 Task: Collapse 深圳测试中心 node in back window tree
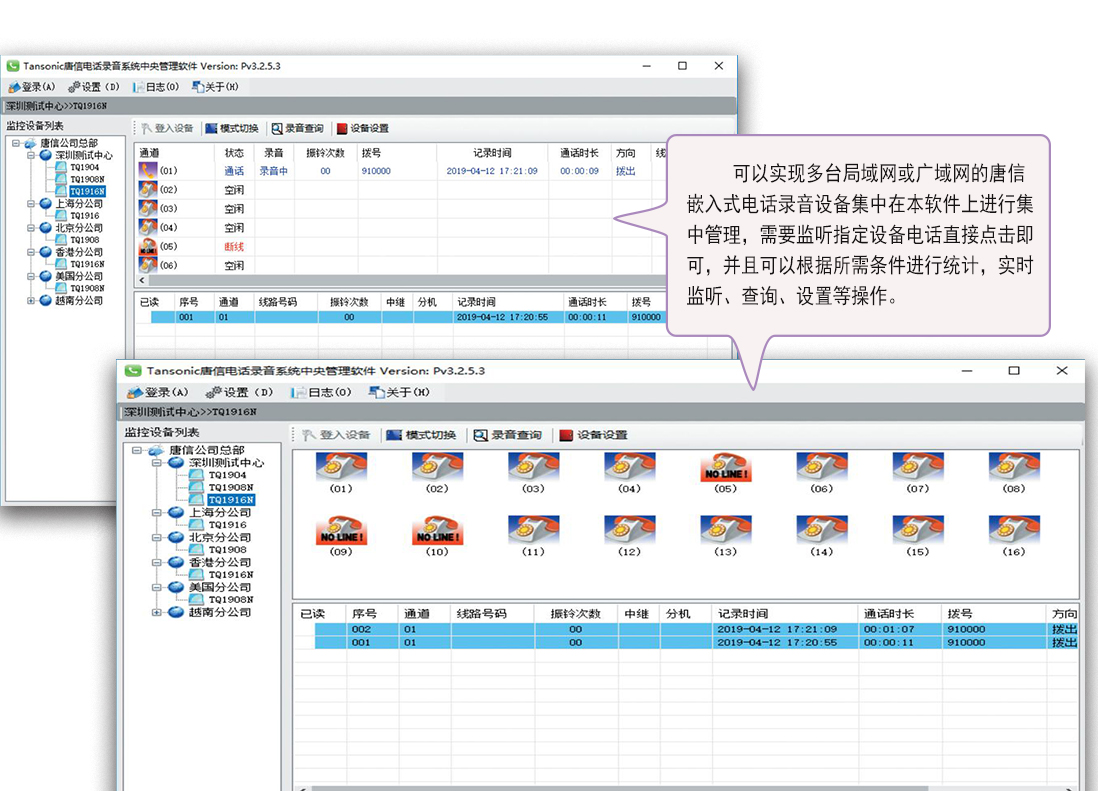(31, 155)
